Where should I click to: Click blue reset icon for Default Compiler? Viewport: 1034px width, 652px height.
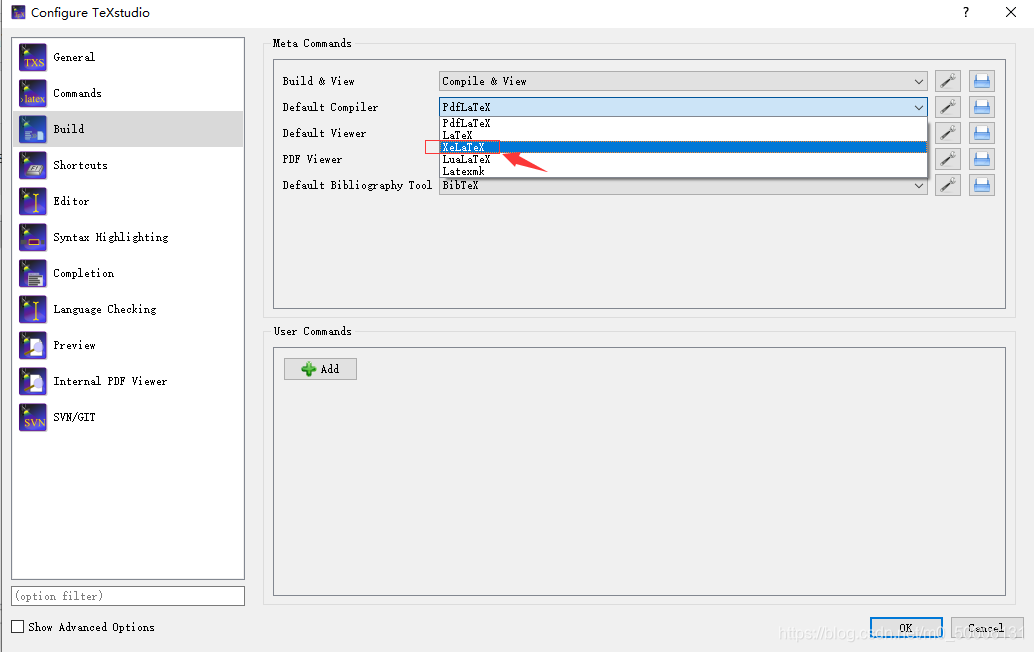pyautogui.click(x=982, y=107)
